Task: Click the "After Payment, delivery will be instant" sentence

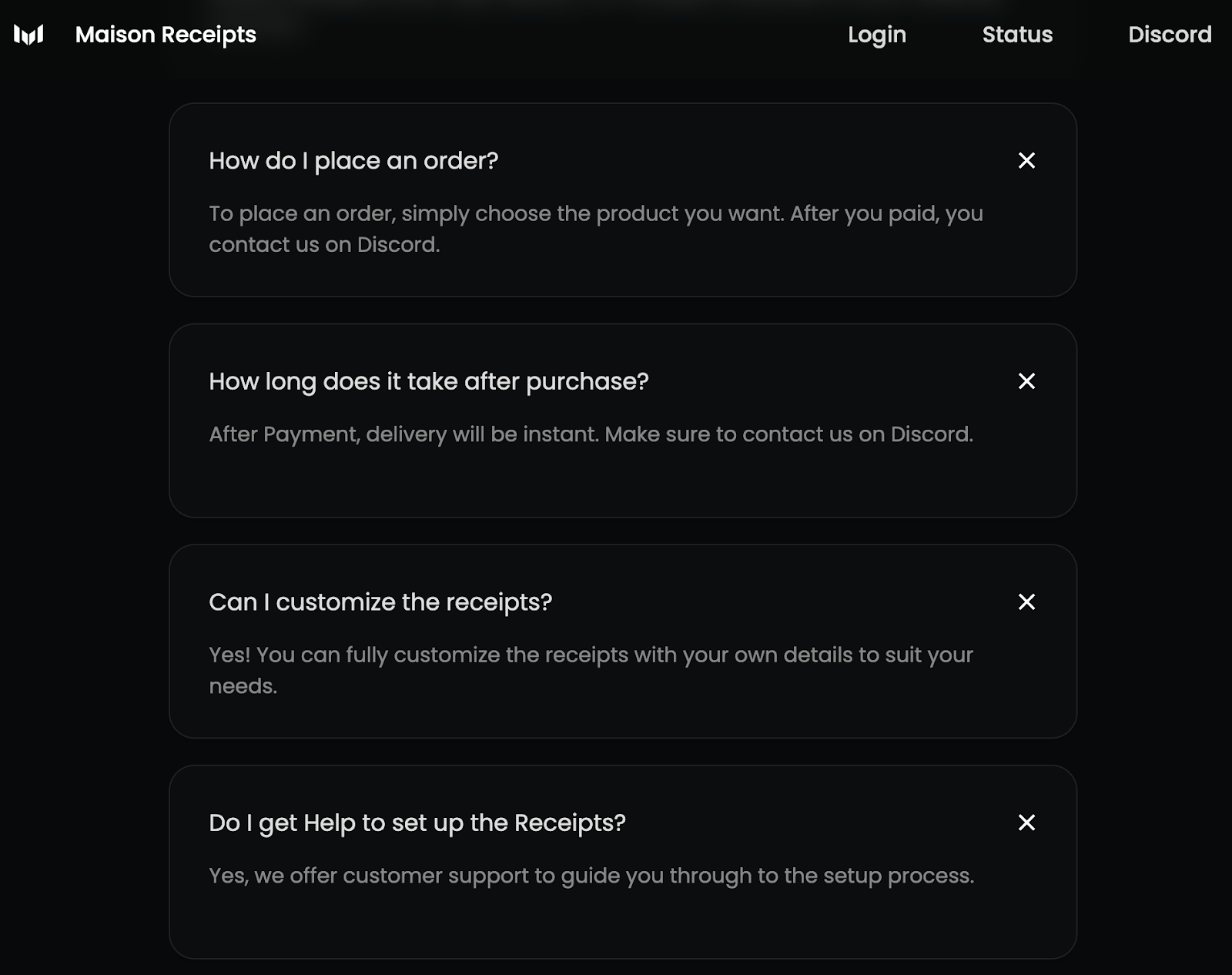Action: pos(403,434)
